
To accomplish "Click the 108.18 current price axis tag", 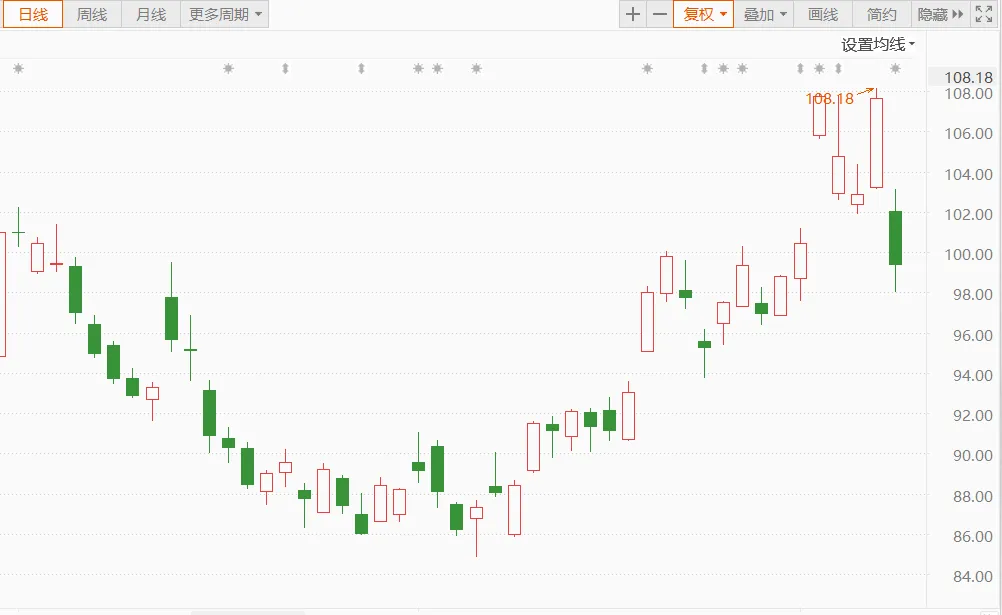I will (968, 77).
